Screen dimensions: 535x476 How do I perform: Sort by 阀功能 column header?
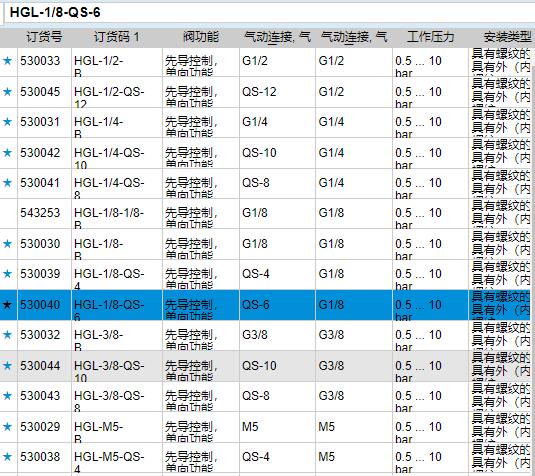tap(201, 37)
